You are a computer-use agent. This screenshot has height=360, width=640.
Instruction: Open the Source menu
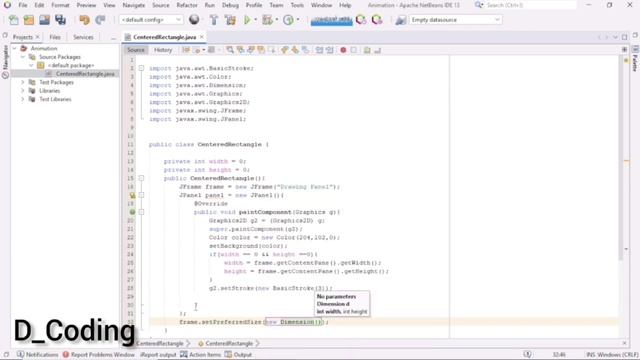161,5
